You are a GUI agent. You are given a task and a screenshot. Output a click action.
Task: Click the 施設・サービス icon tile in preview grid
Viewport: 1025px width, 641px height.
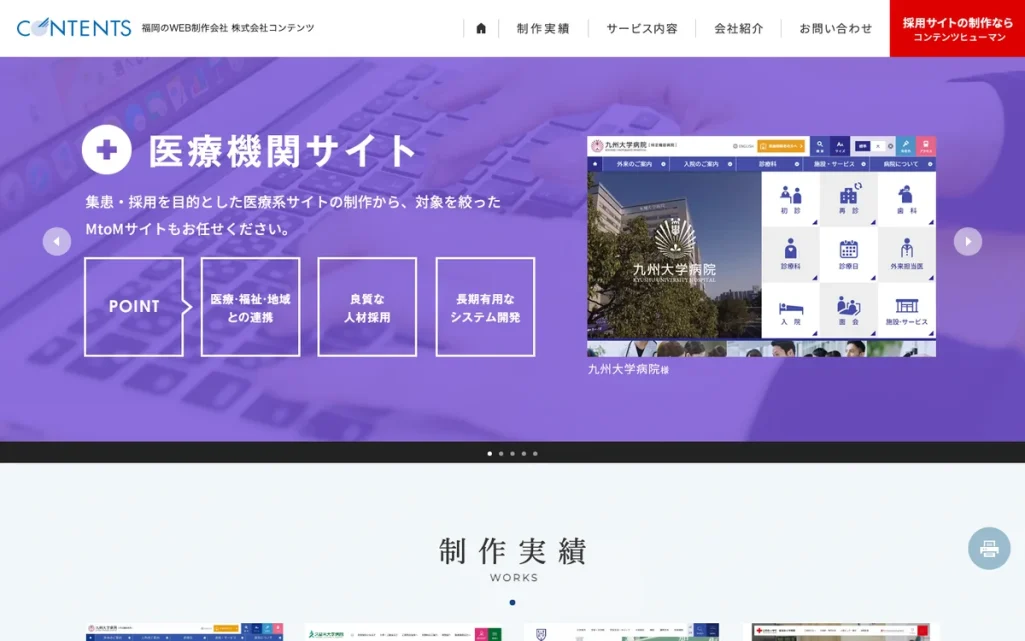click(907, 311)
